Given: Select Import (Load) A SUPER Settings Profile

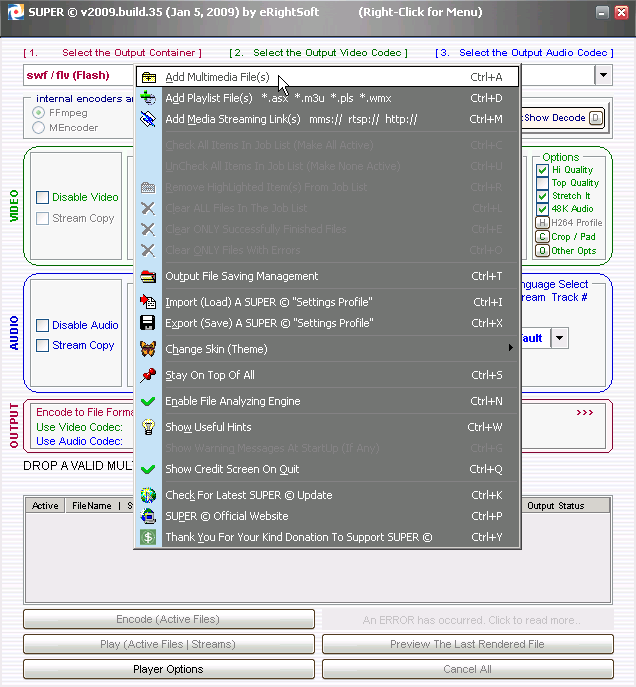Looking at the screenshot, I should [327, 302].
